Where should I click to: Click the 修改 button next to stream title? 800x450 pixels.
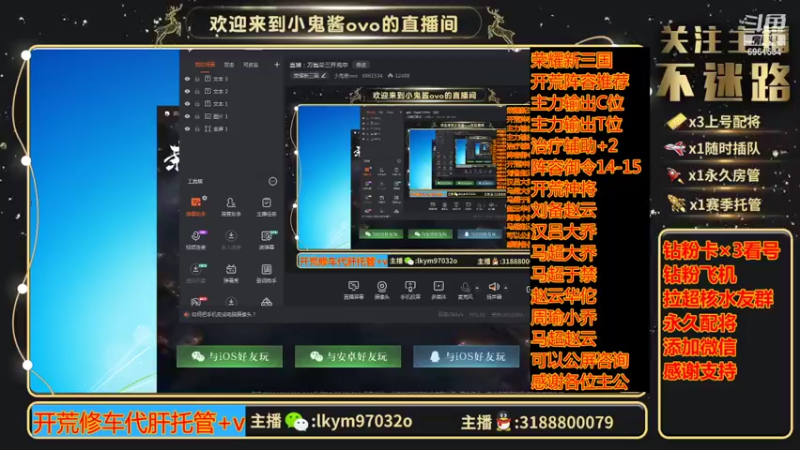[x=361, y=65]
